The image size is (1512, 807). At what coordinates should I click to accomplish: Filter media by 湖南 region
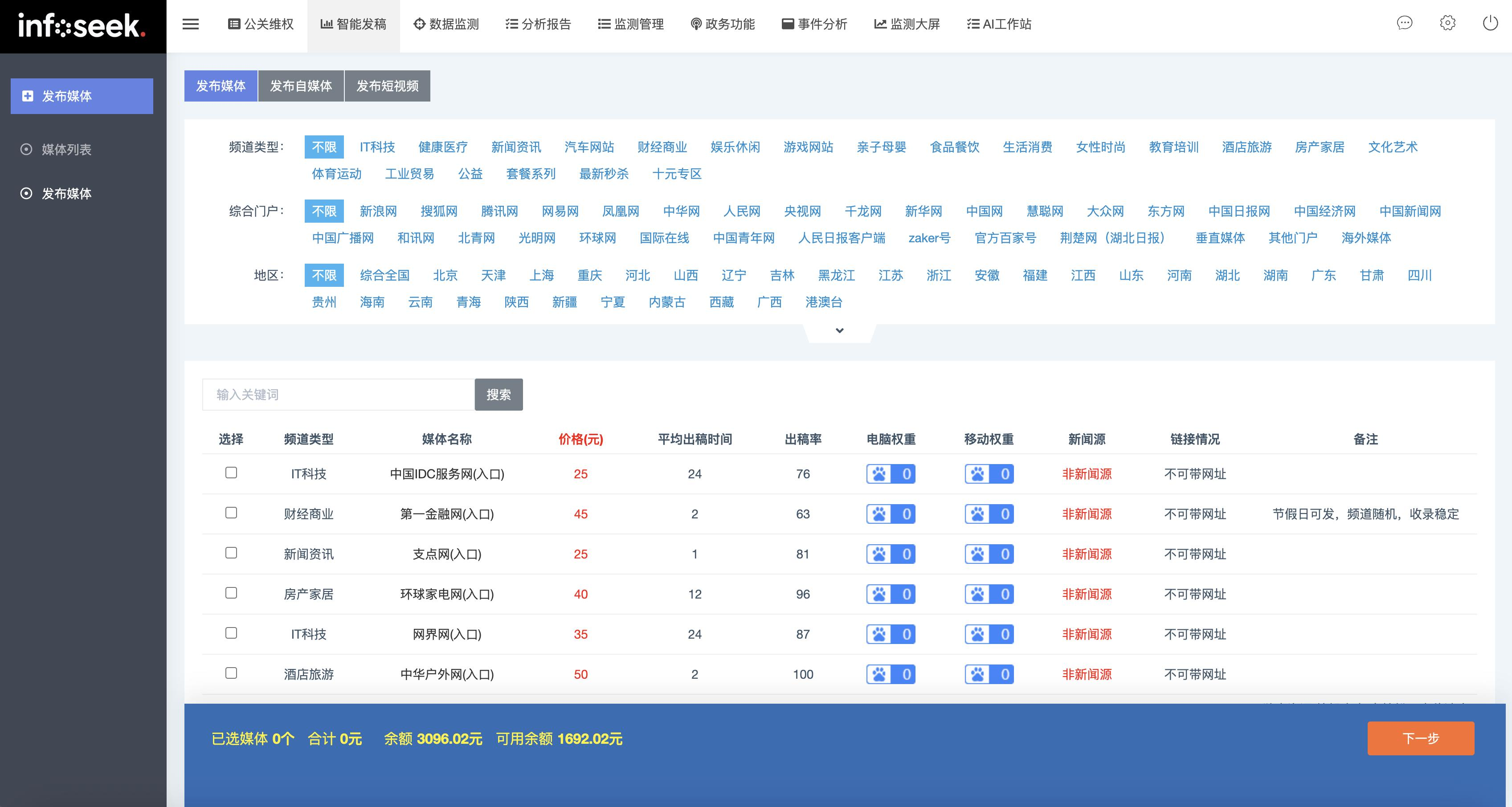(1275, 275)
